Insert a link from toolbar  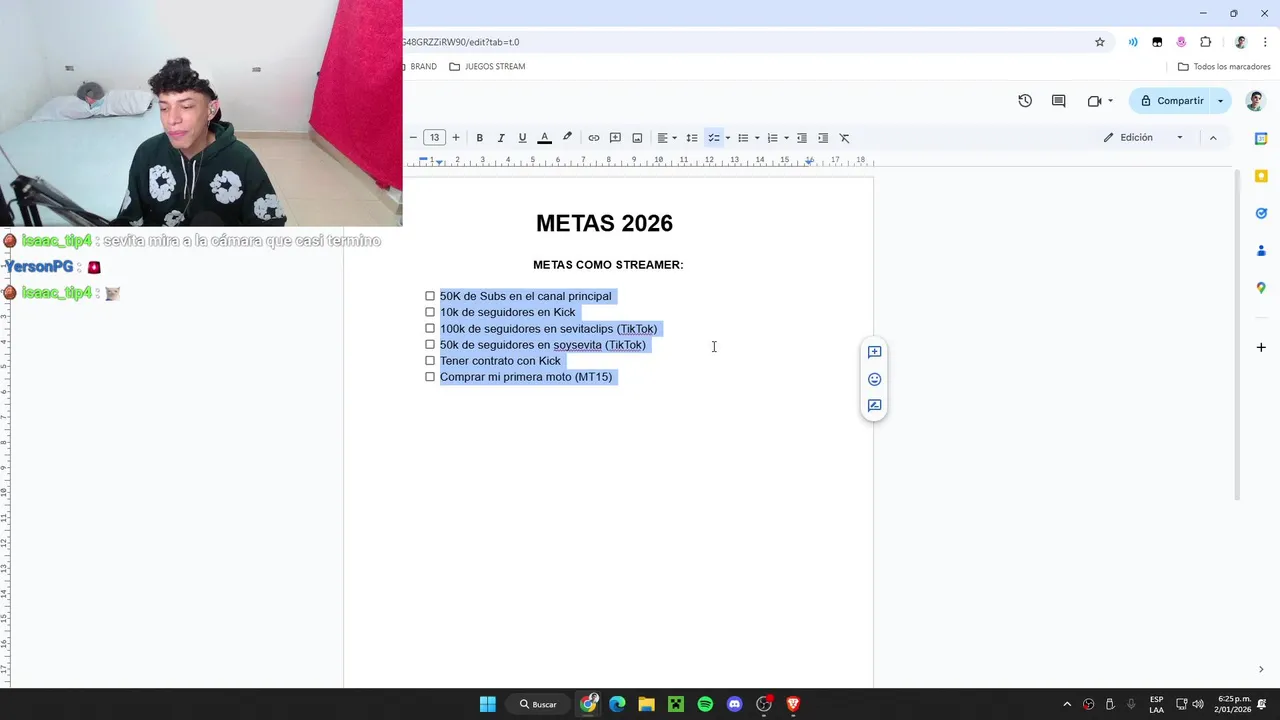(x=594, y=138)
